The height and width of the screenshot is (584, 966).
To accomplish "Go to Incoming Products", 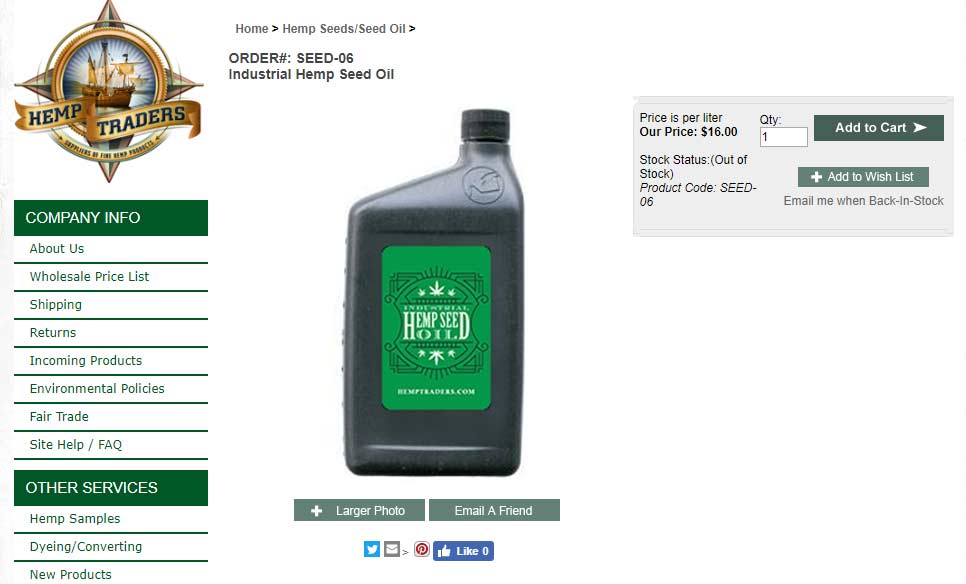I will tap(86, 360).
